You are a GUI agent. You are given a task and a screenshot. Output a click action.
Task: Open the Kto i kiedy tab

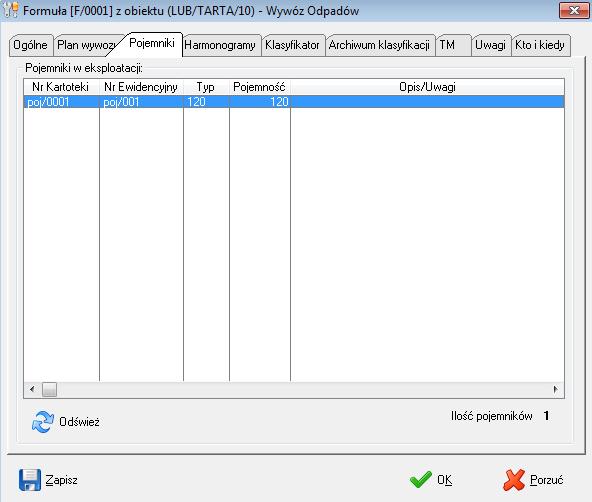tap(540, 45)
